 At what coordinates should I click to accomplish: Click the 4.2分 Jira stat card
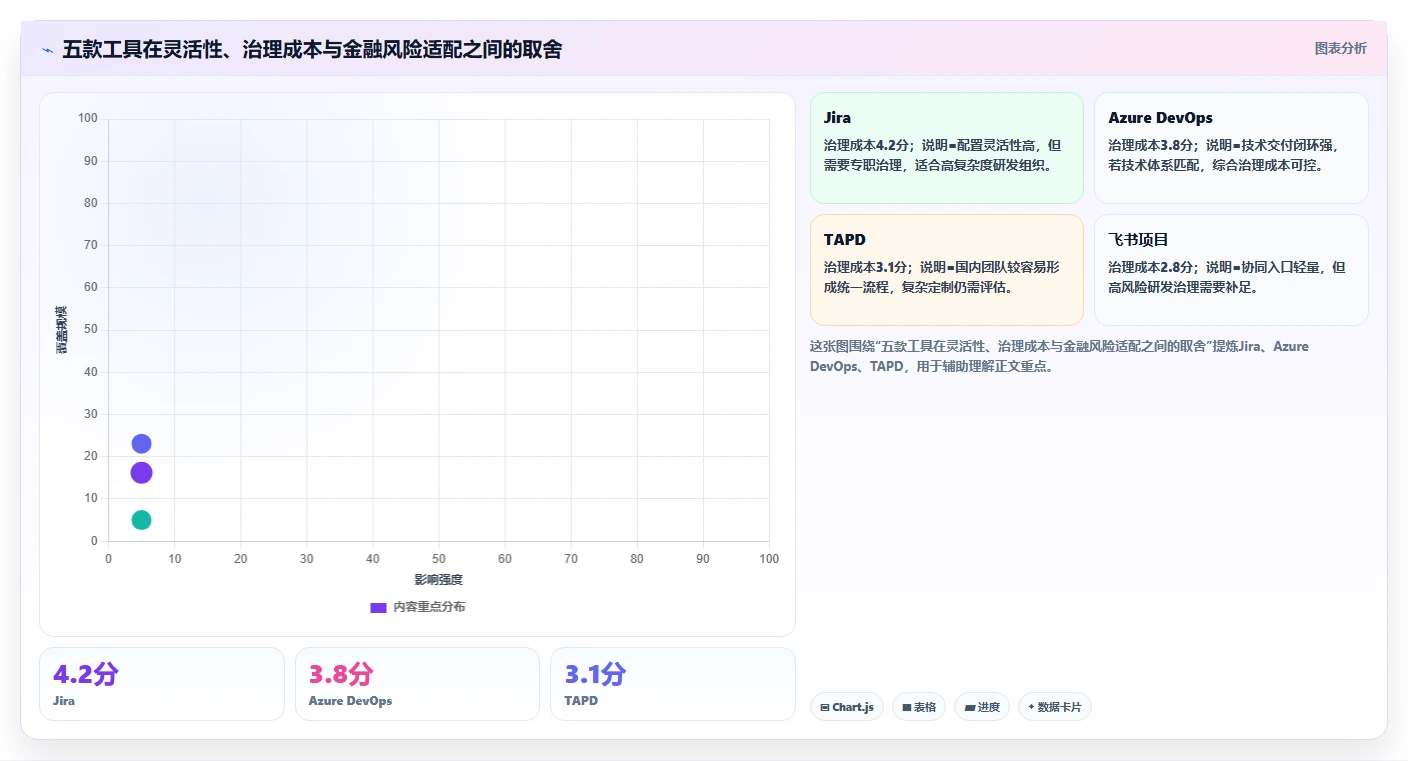coord(162,684)
